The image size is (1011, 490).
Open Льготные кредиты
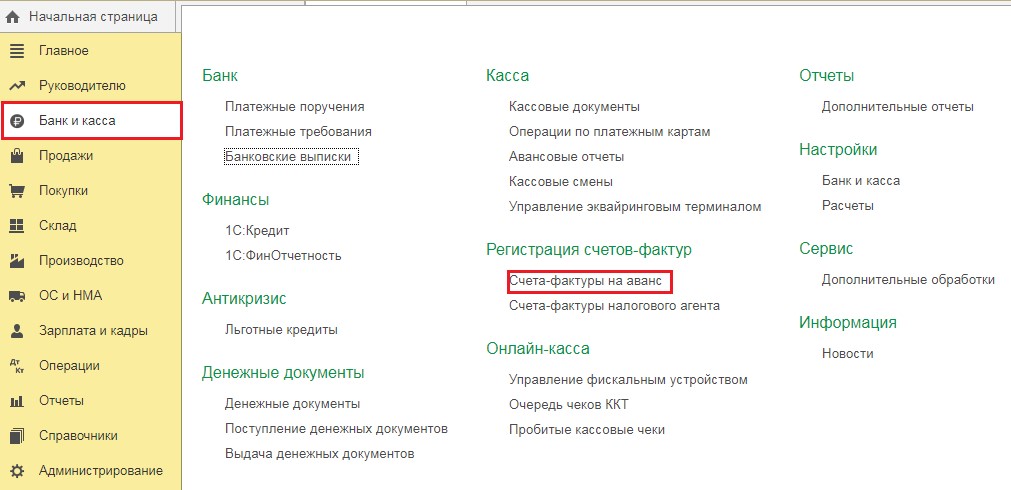point(281,330)
